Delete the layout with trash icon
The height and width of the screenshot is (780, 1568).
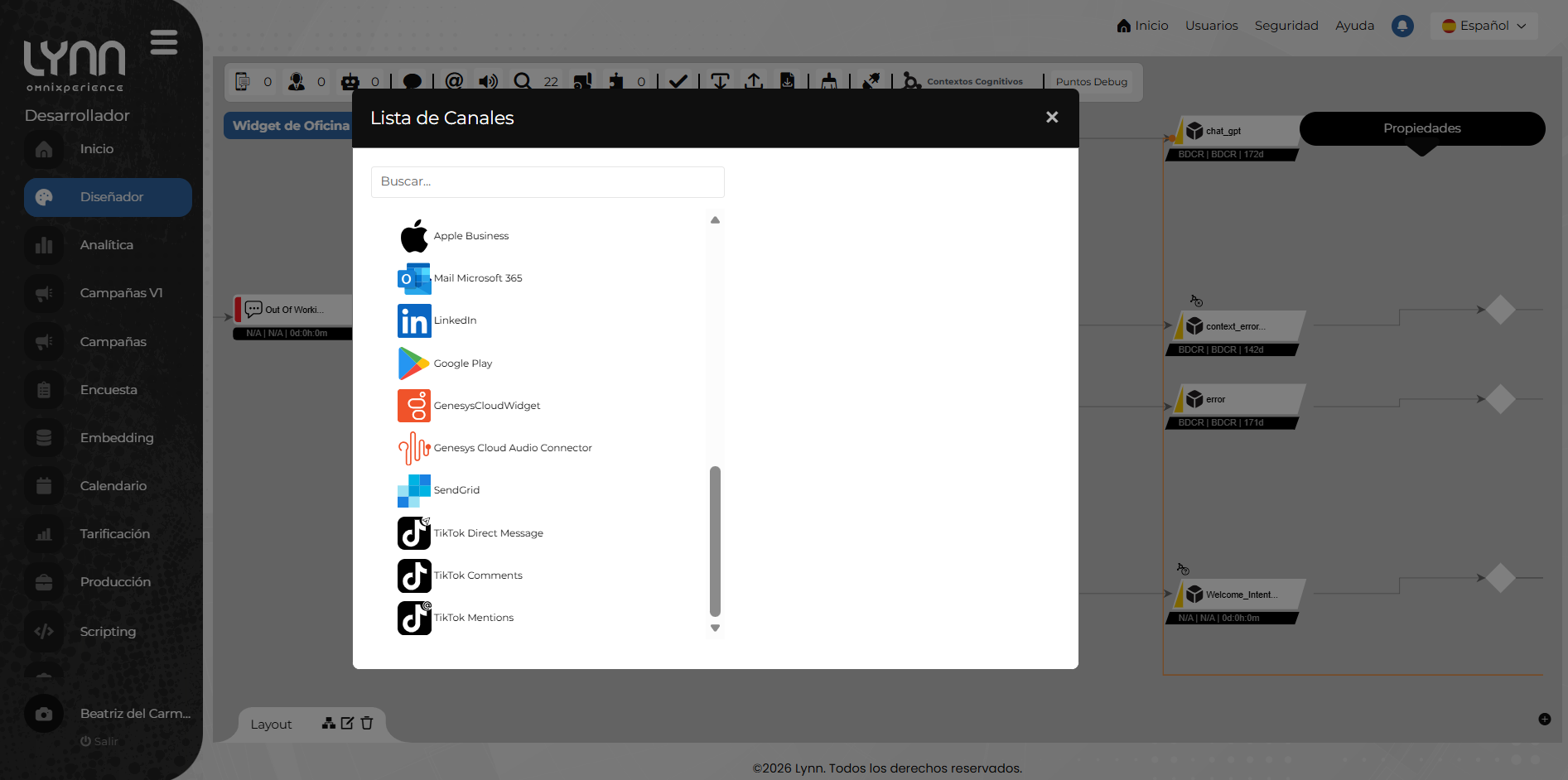coord(367,723)
